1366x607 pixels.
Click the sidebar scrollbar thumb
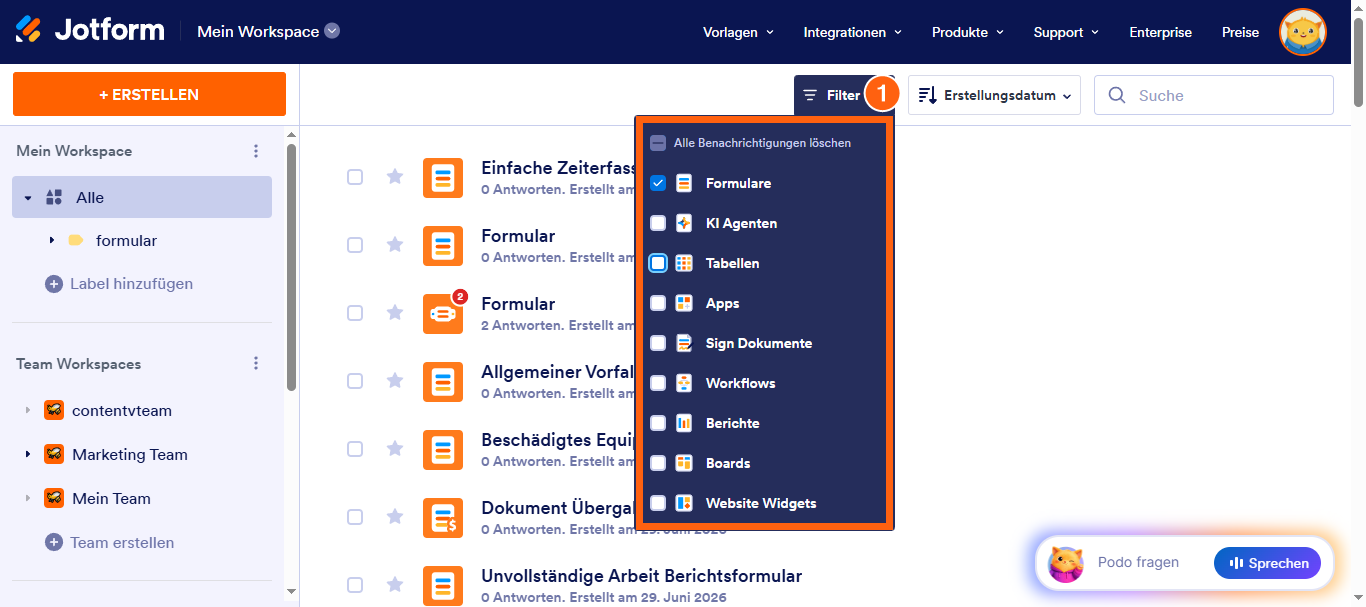291,266
